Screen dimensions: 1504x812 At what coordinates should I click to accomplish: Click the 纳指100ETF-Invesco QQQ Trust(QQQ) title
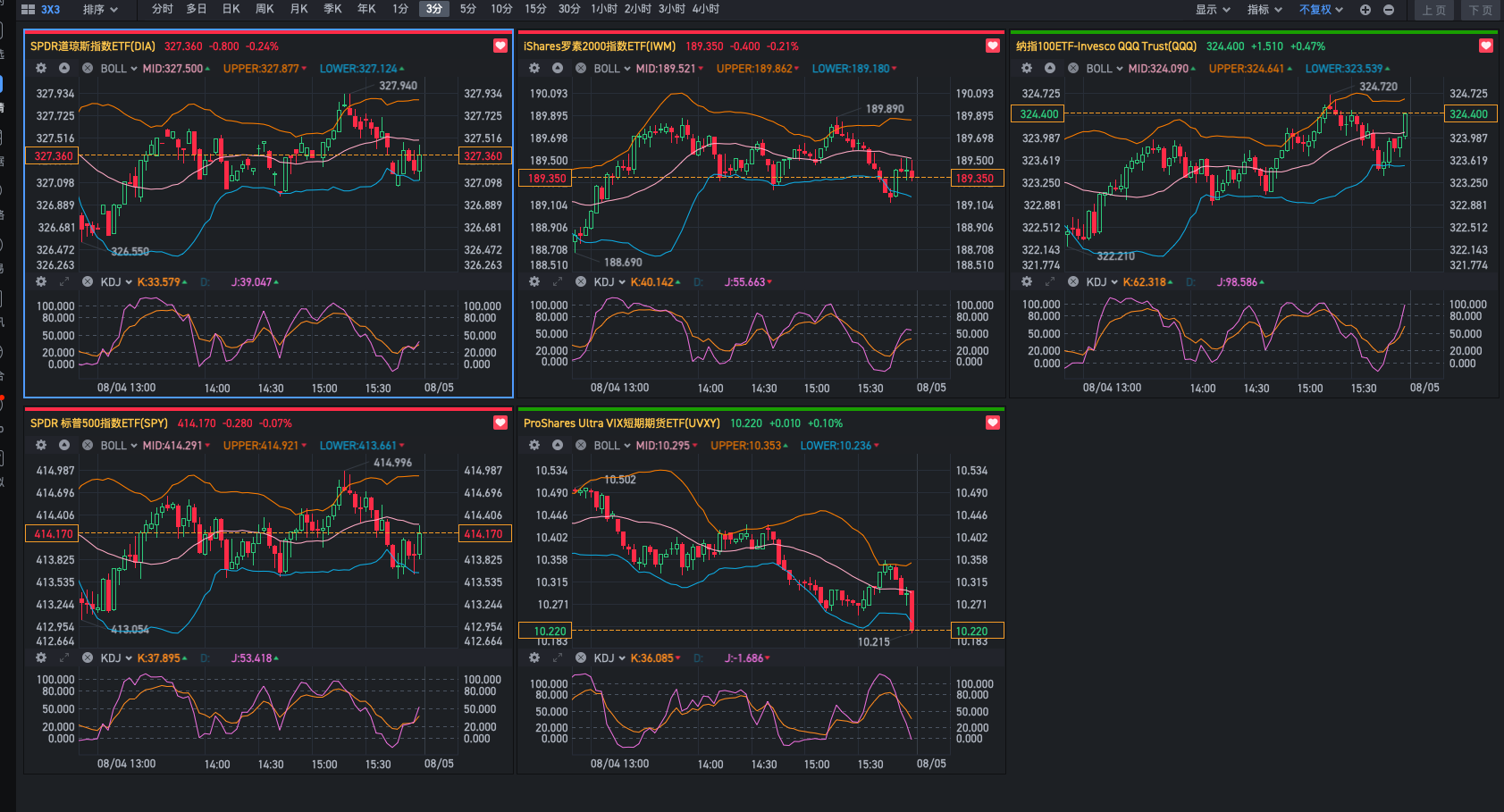click(x=1106, y=46)
